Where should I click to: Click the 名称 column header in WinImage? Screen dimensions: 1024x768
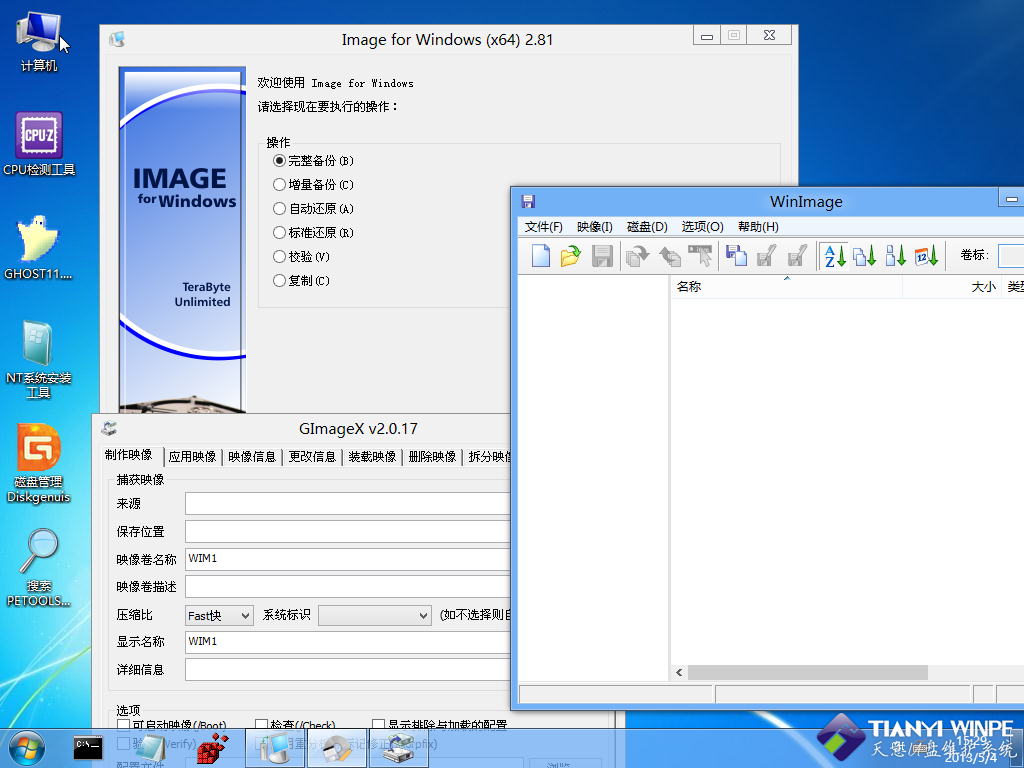(x=786, y=287)
